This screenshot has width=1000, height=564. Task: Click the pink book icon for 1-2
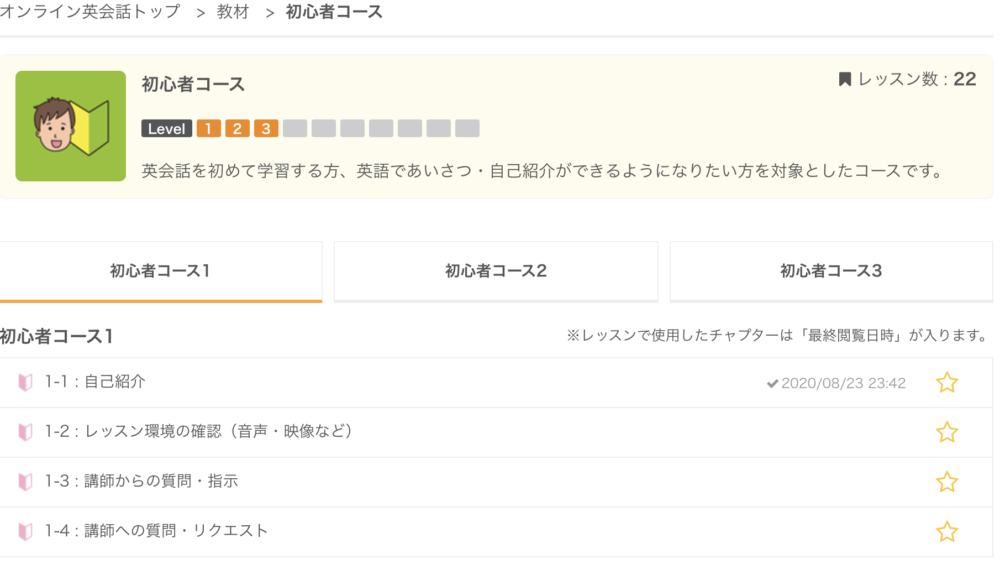click(x=26, y=432)
